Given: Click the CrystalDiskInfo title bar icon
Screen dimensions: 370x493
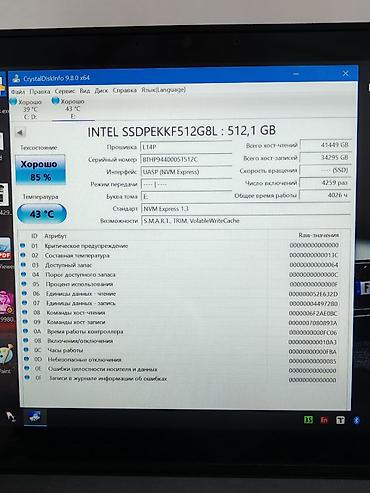Looking at the screenshot, I should (x=16, y=79).
